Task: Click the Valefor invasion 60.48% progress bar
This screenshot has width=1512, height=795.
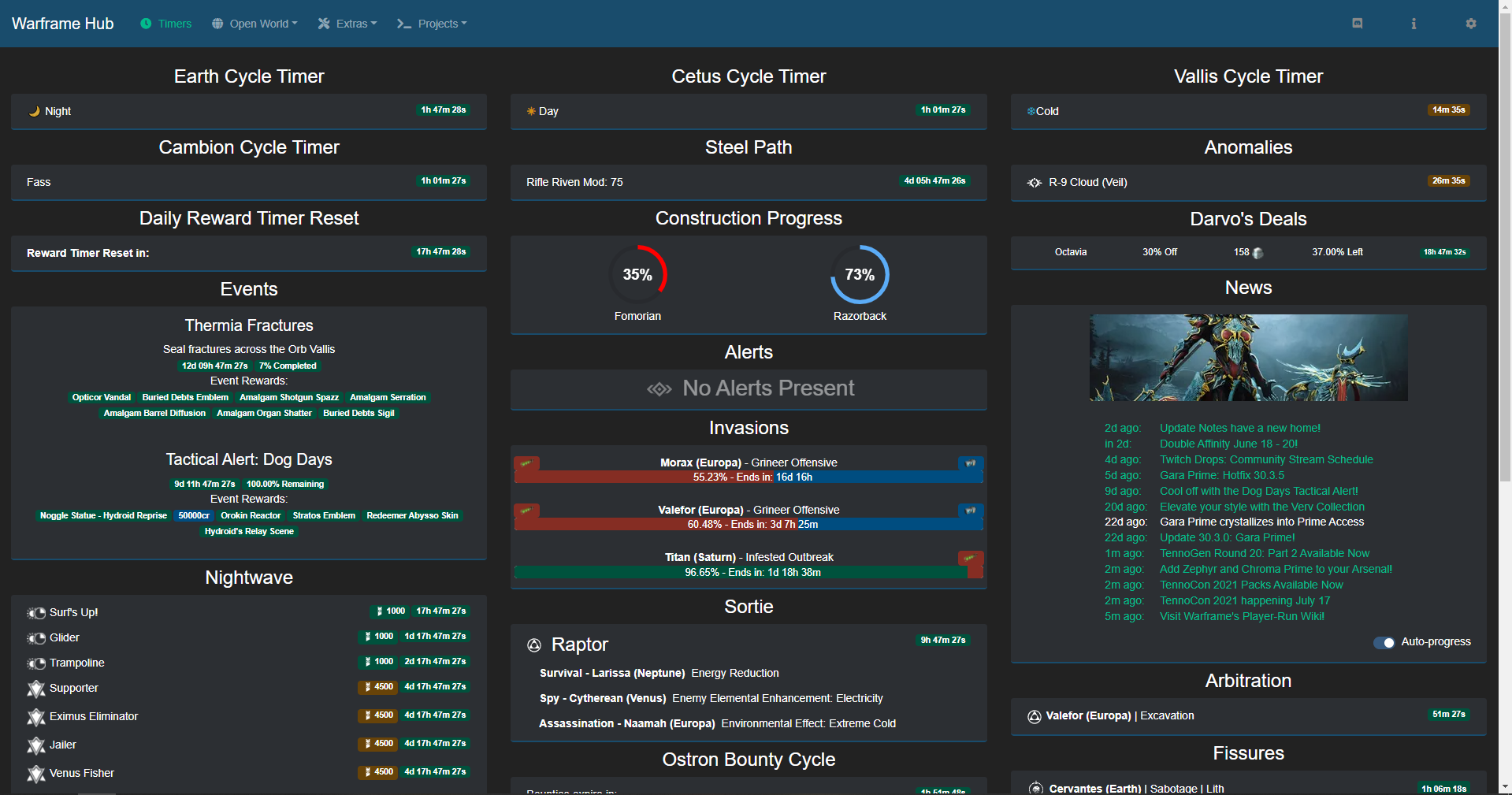Action: tap(749, 525)
